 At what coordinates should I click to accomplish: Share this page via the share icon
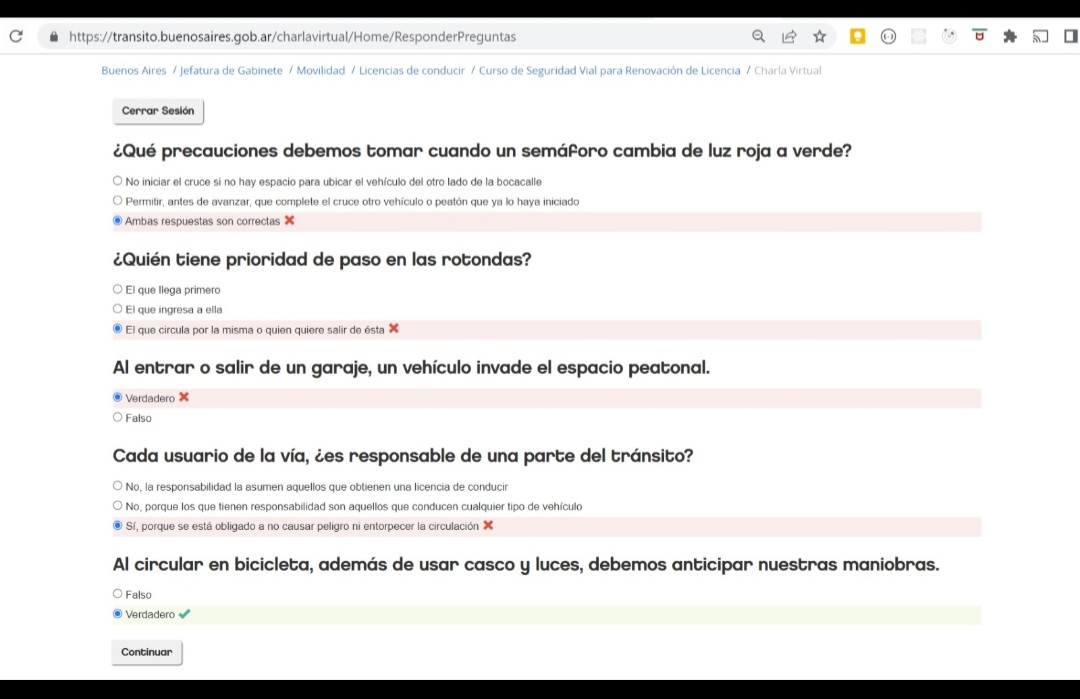pos(790,35)
